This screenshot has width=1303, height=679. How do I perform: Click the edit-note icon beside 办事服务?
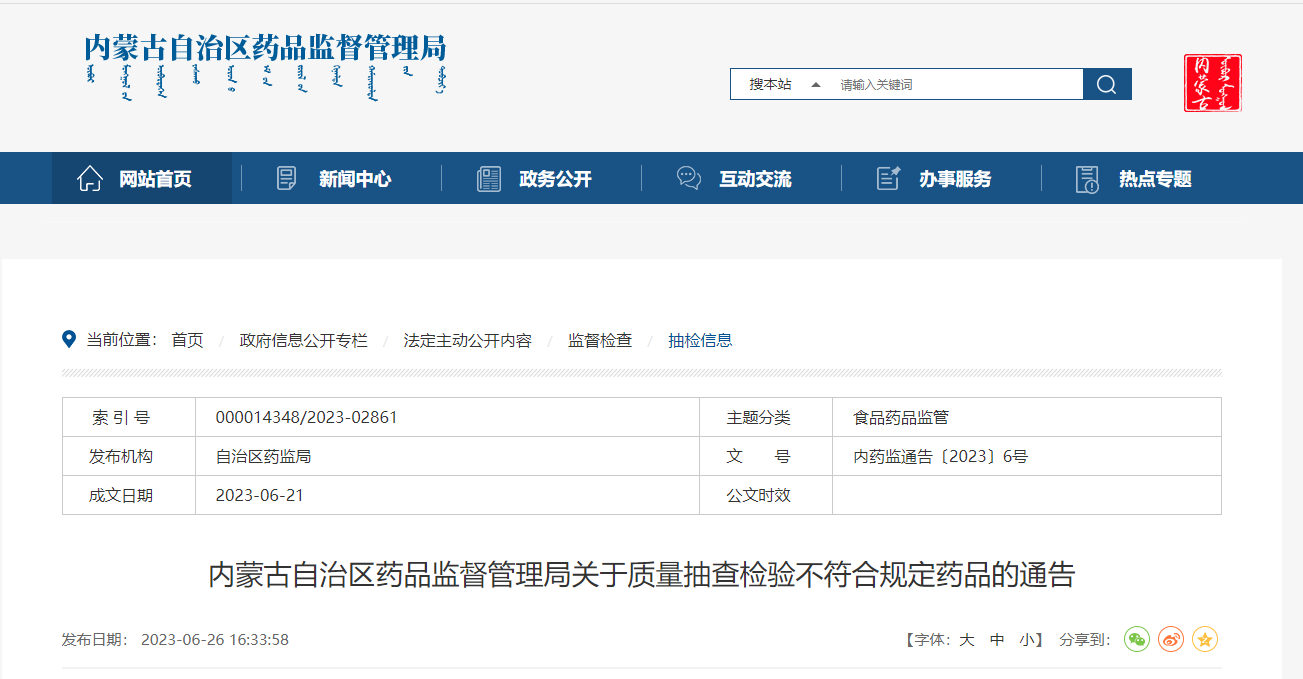pos(888,179)
